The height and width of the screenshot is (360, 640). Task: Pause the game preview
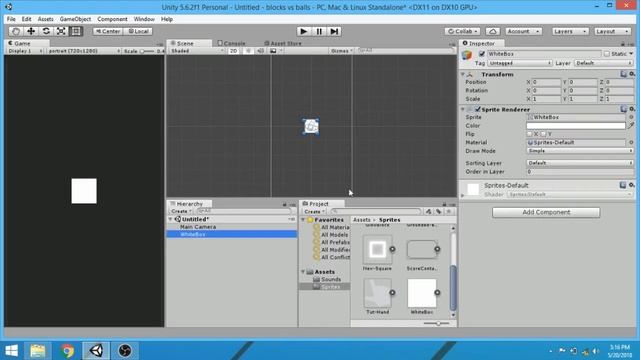click(319, 31)
